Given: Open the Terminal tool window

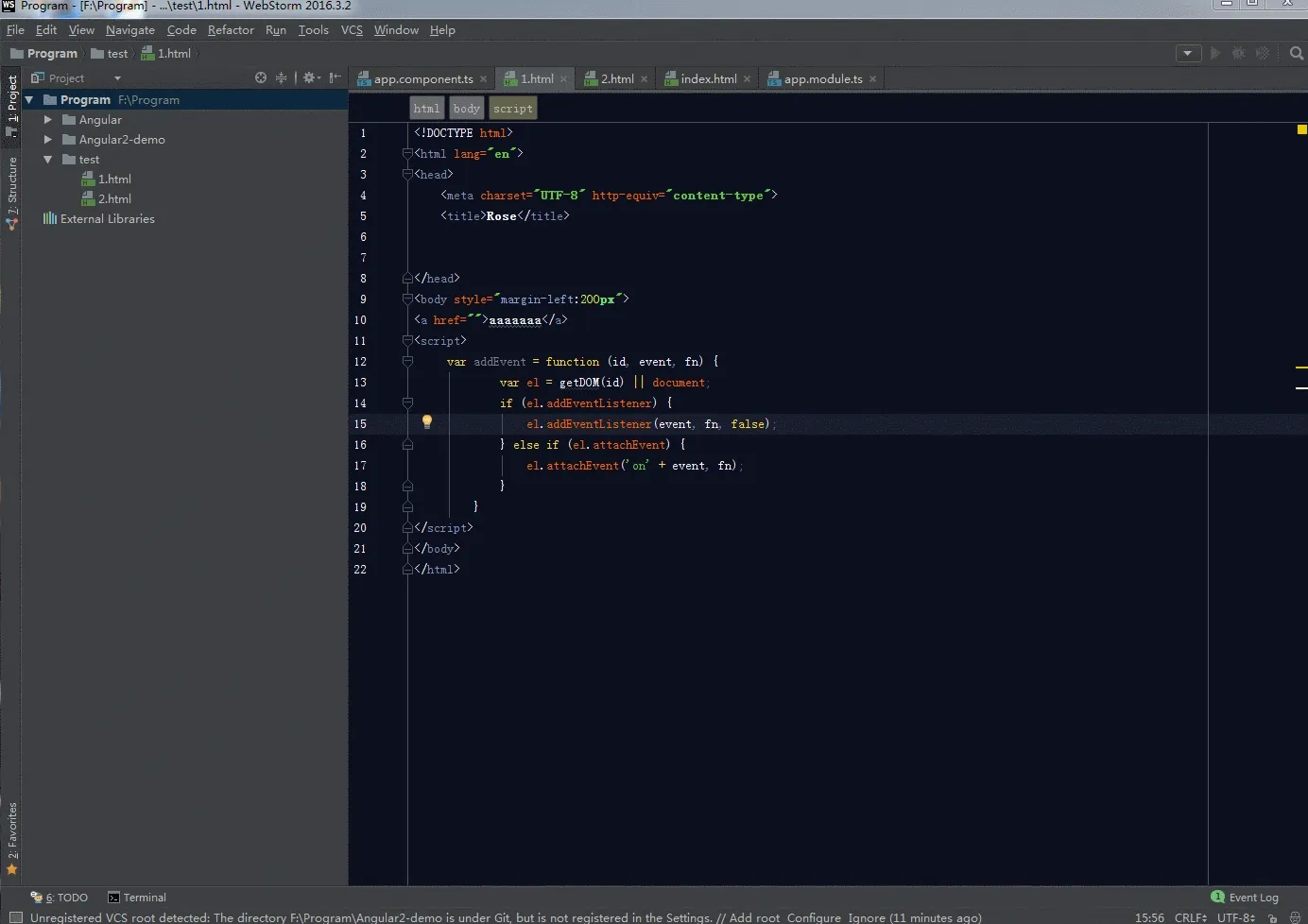Looking at the screenshot, I should 137,898.
